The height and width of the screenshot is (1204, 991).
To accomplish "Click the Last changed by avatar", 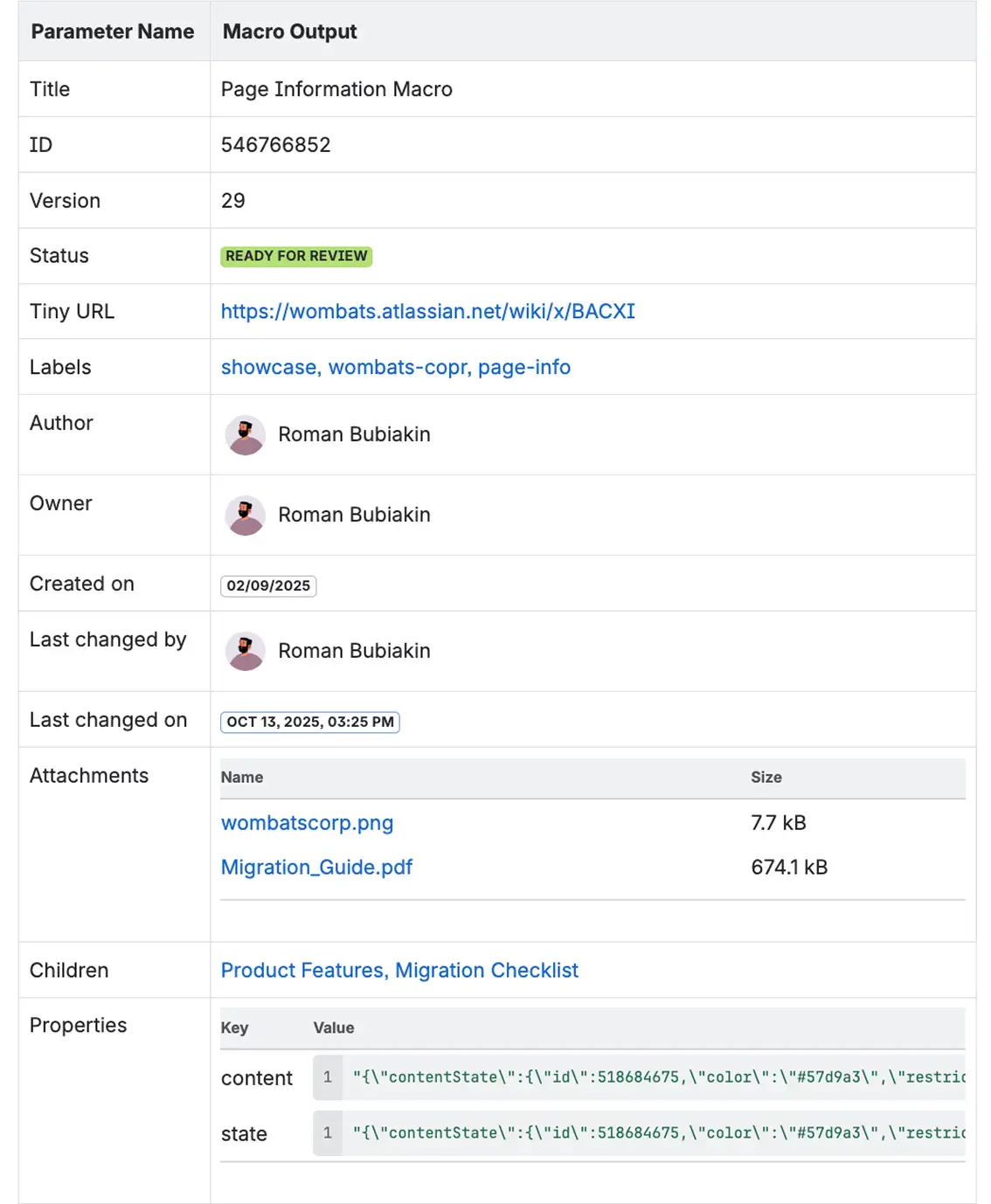I will click(246, 651).
